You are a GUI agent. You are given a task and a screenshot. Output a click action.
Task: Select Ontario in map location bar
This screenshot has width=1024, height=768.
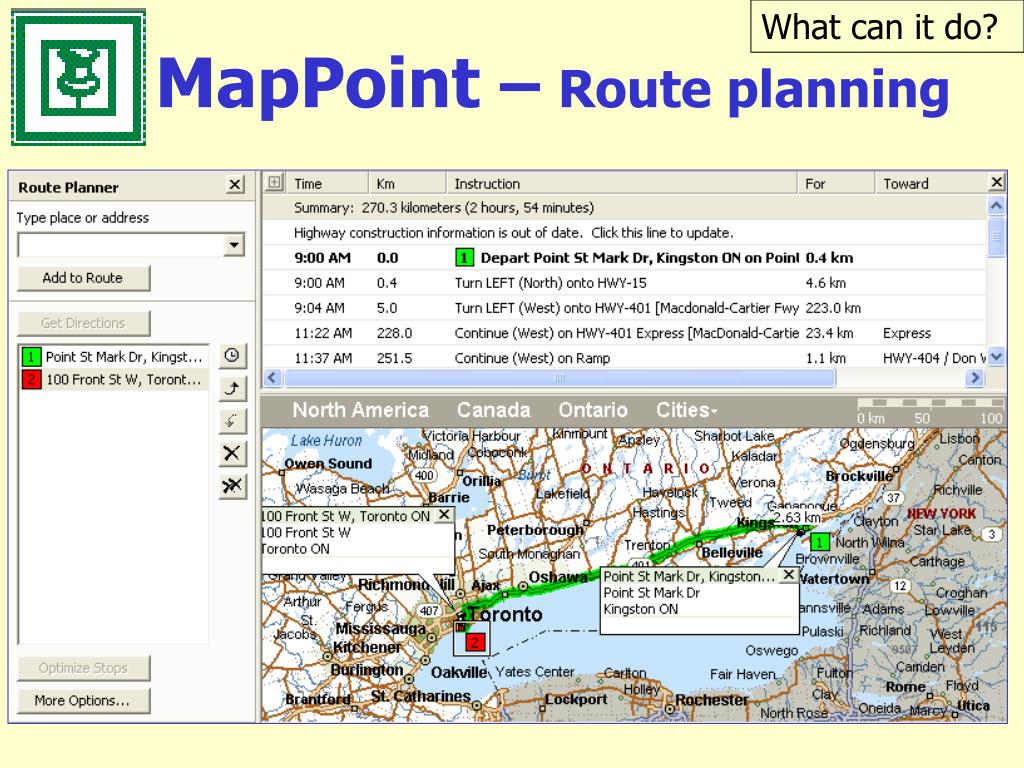(x=593, y=410)
